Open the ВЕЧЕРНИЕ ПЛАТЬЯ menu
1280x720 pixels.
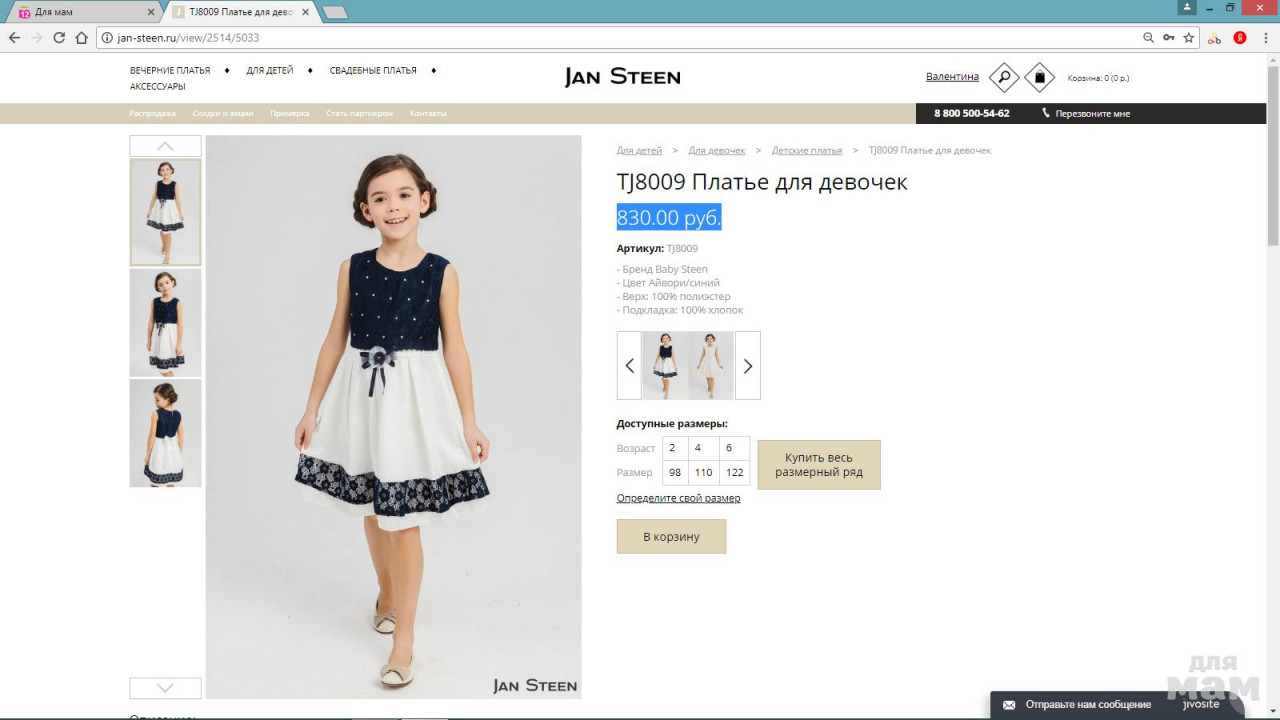click(170, 71)
